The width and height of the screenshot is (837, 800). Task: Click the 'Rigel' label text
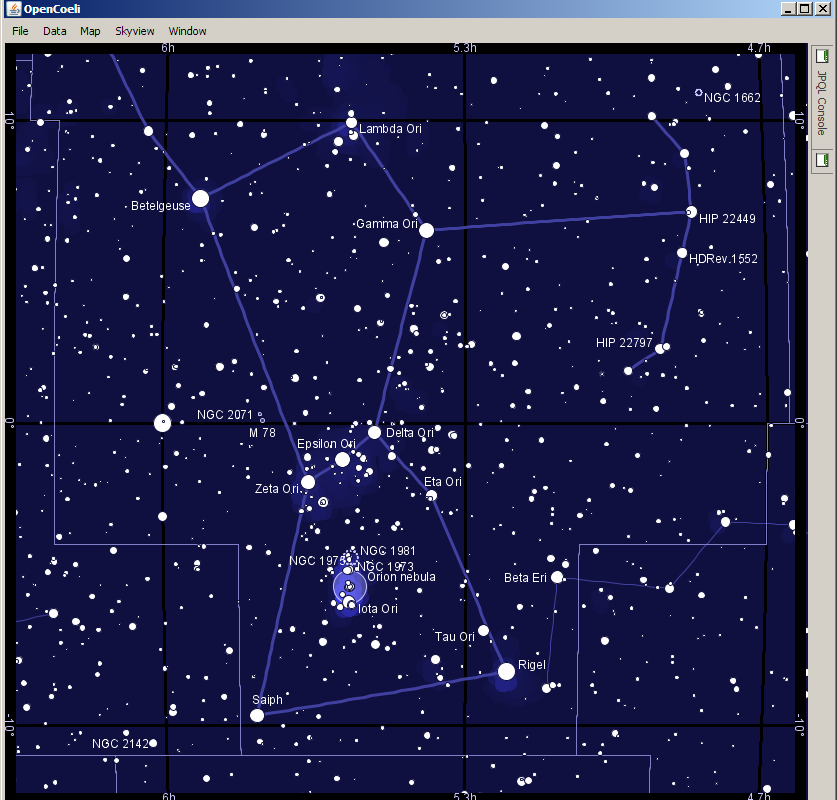(x=532, y=665)
